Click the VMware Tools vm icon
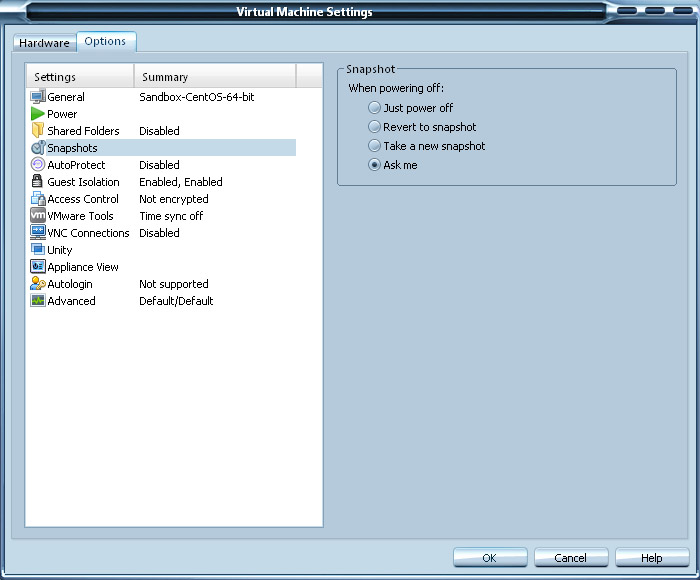This screenshot has width=700, height=580. (x=38, y=215)
